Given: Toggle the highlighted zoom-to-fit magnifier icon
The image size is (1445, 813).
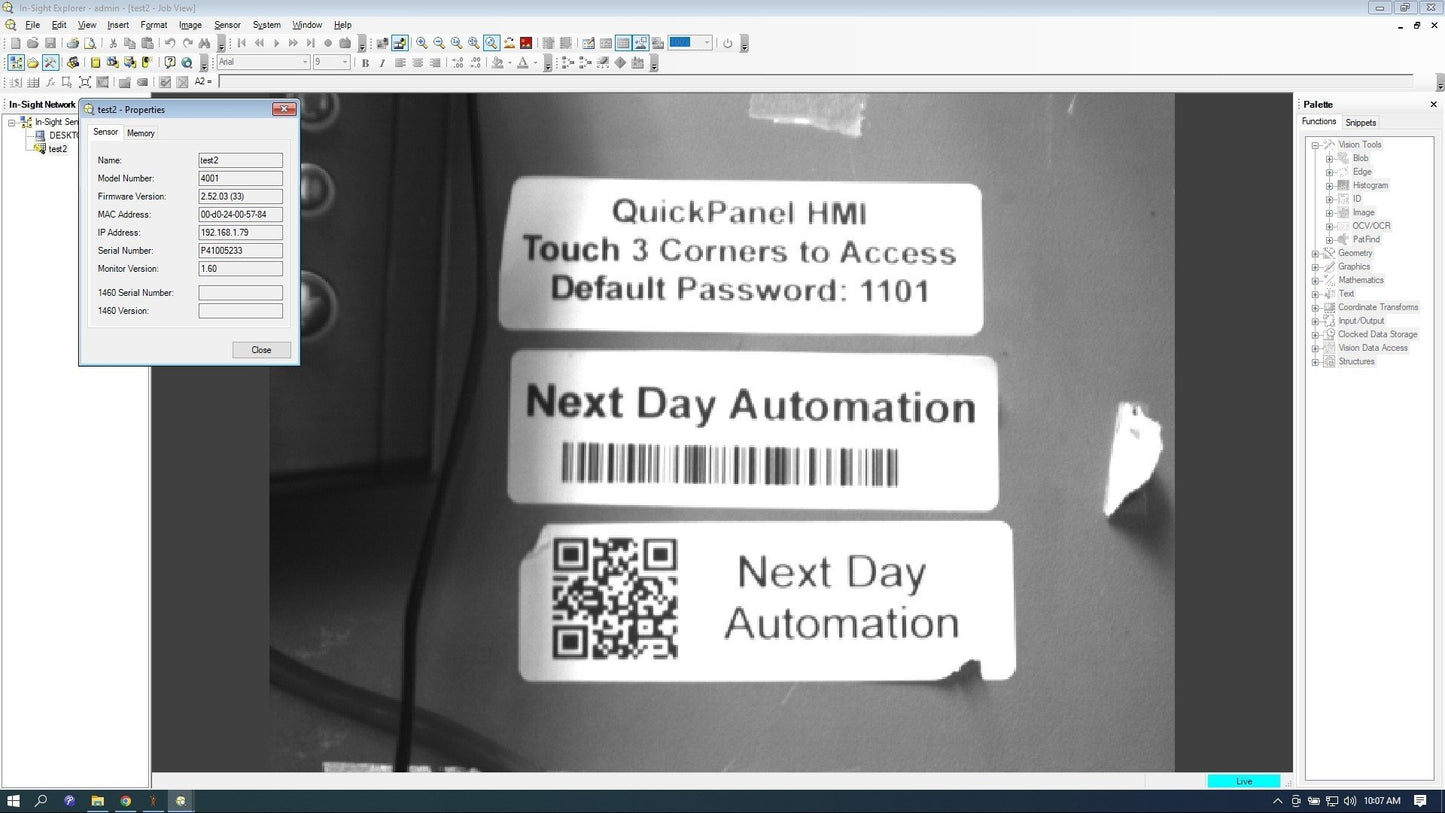Looking at the screenshot, I should click(491, 43).
